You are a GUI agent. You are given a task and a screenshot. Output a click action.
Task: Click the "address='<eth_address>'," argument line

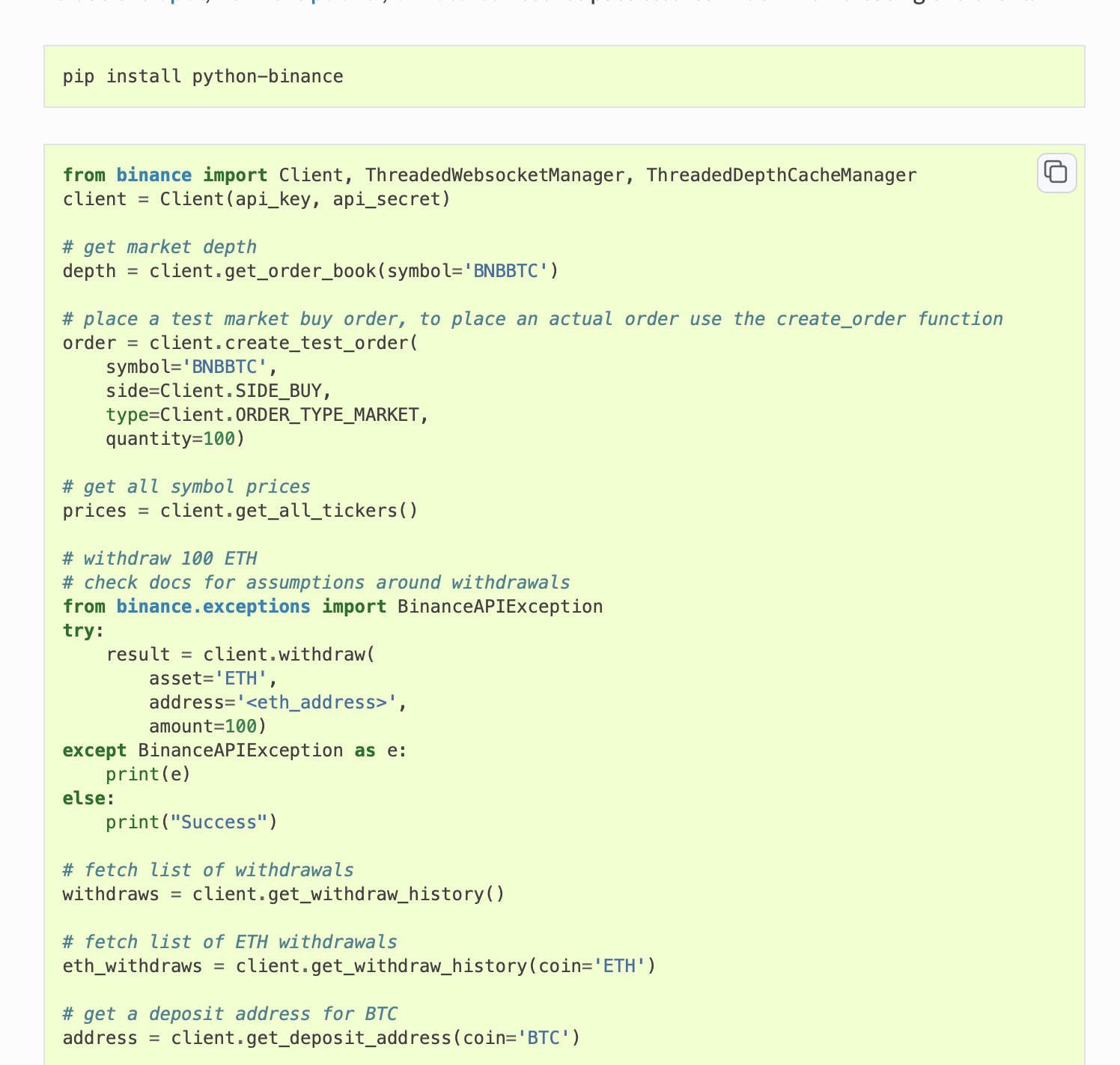pos(278,703)
